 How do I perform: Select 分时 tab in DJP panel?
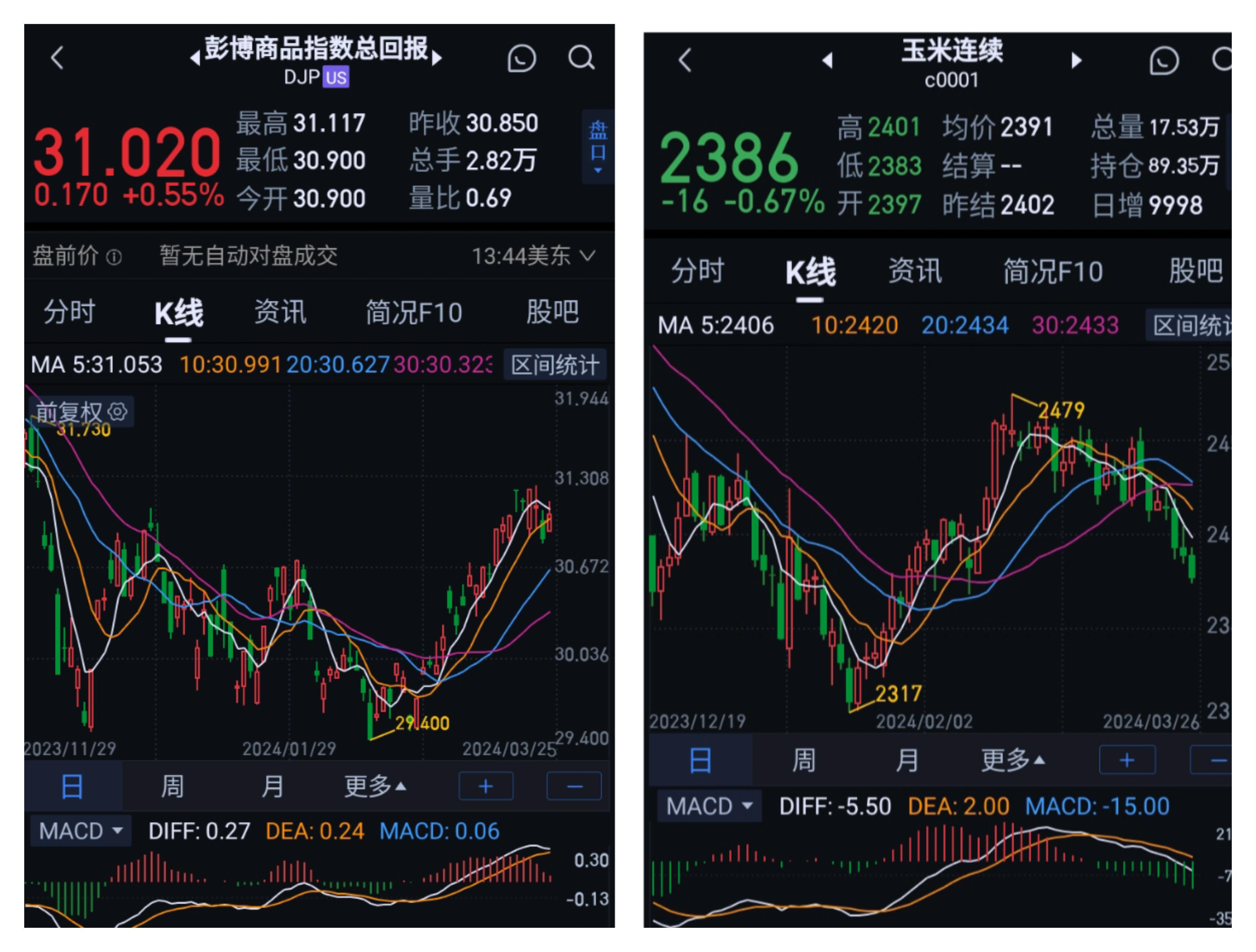pos(69,312)
